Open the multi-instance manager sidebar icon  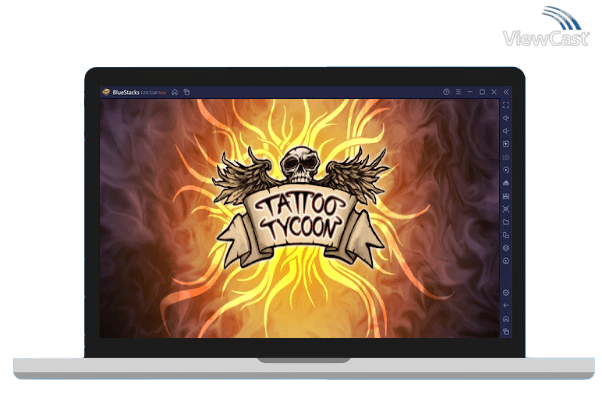[x=506, y=235]
